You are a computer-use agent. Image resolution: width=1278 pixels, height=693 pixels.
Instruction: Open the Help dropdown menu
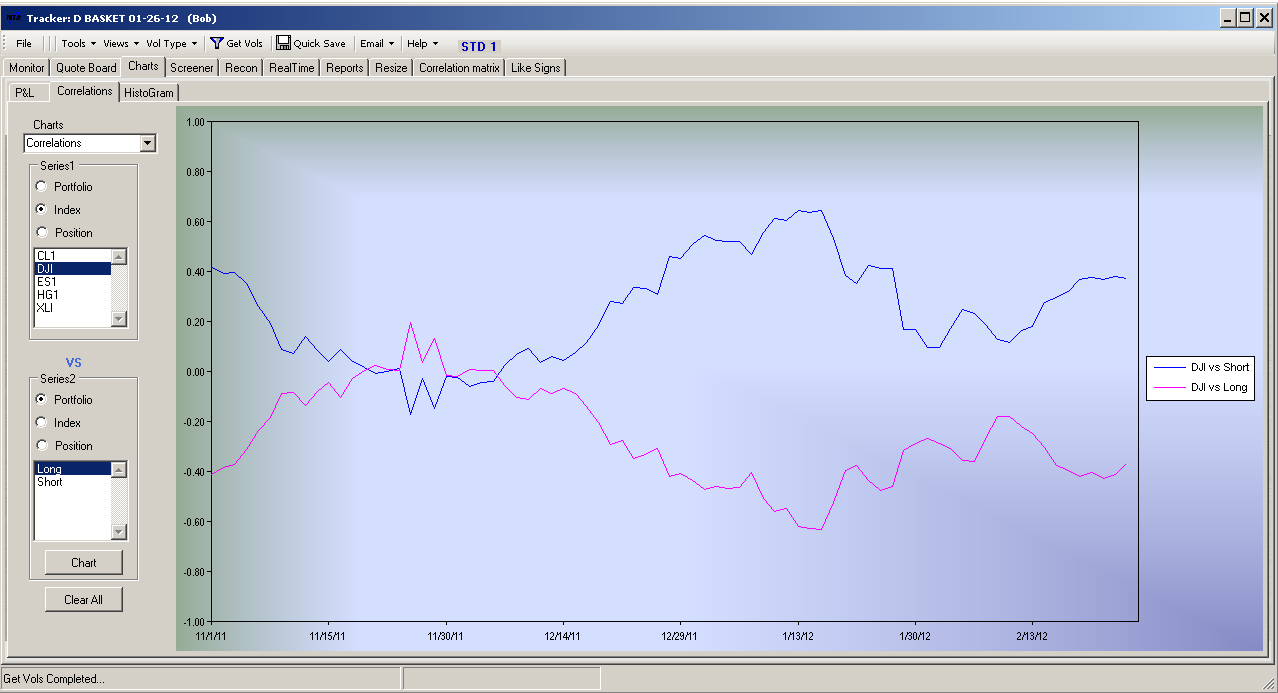(422, 44)
